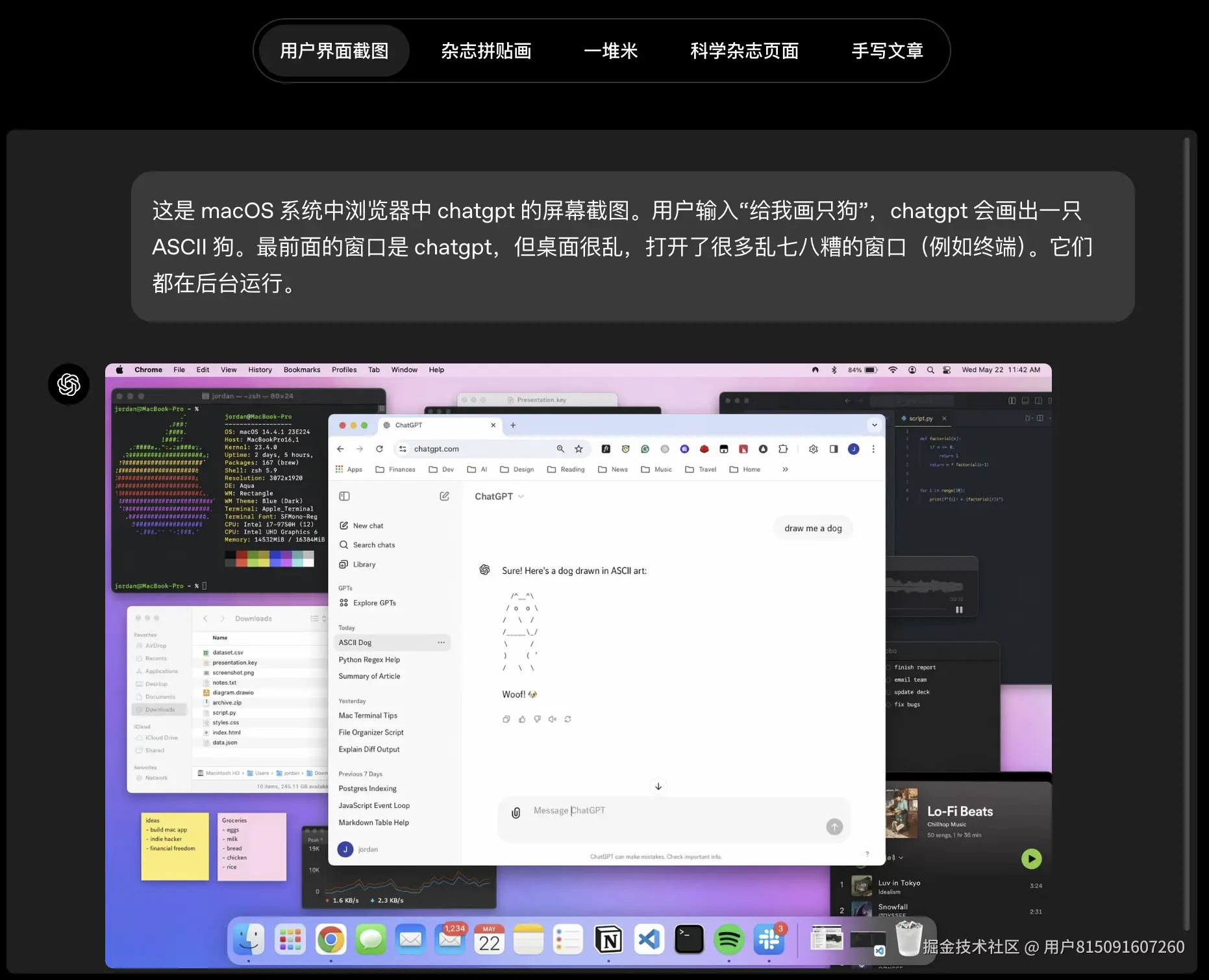Screen dimensions: 1209x980
Task: Bookmark this page with the star icon
Action: pos(579,448)
